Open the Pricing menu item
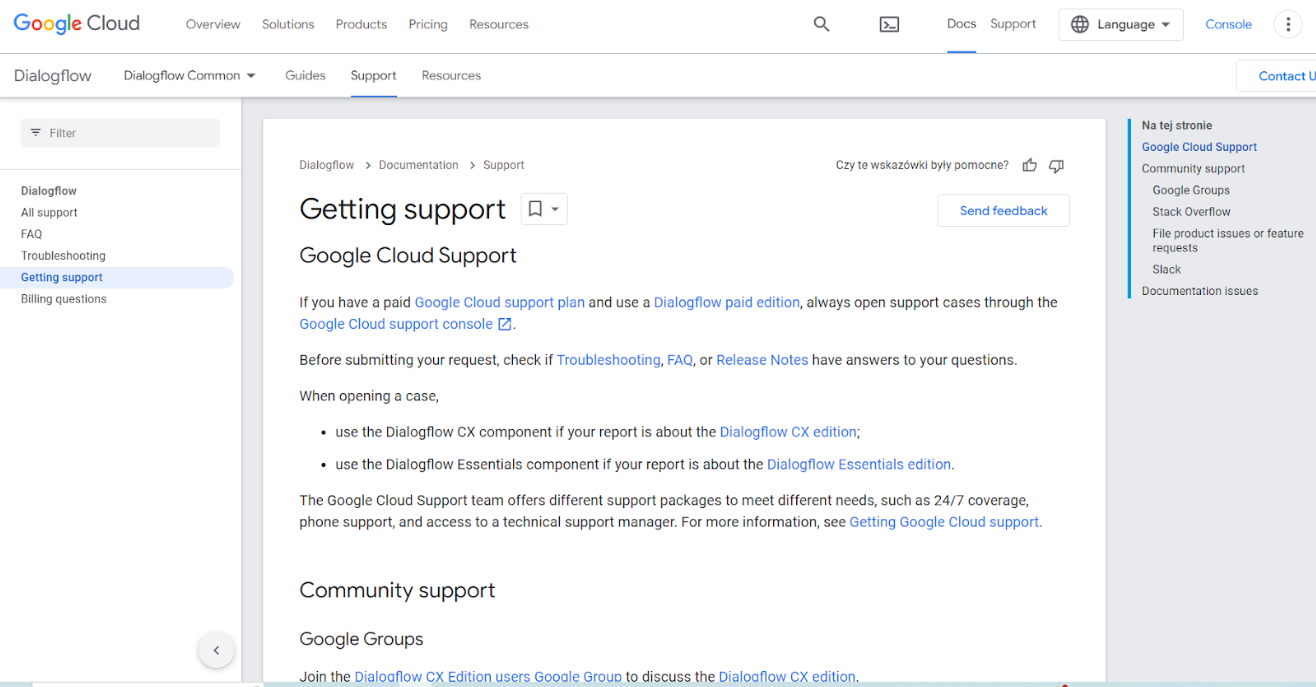The image size is (1316, 687). (428, 24)
